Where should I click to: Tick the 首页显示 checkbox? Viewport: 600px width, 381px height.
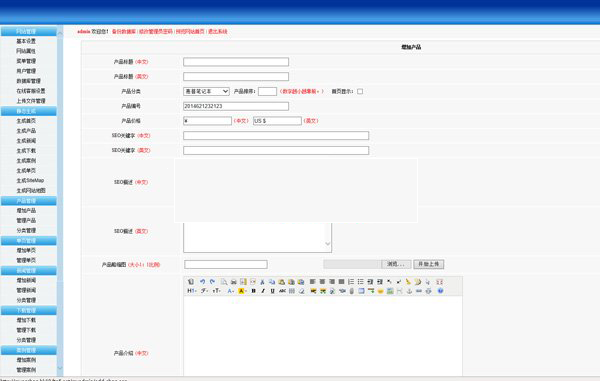[x=360, y=91]
